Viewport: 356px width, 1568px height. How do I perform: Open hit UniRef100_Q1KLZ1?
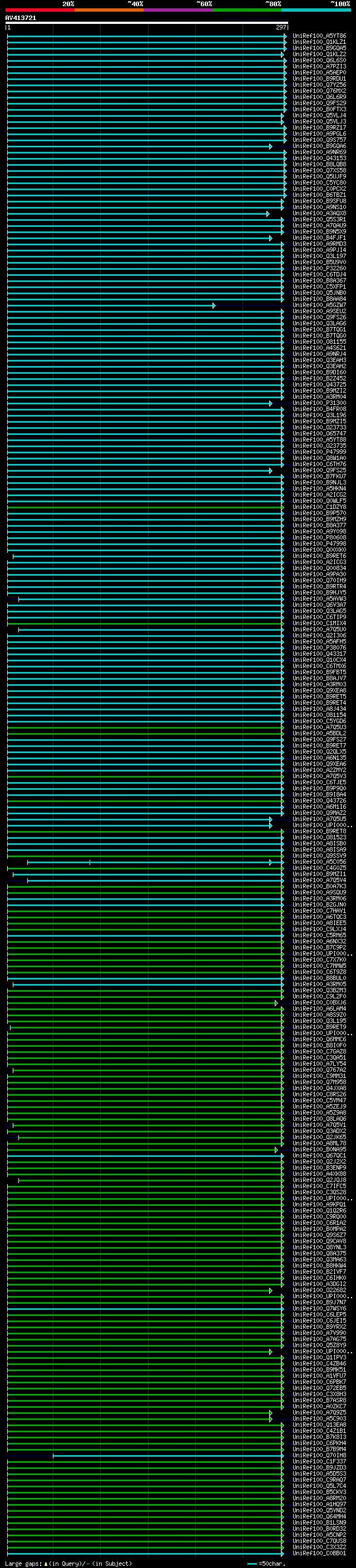(x=319, y=42)
